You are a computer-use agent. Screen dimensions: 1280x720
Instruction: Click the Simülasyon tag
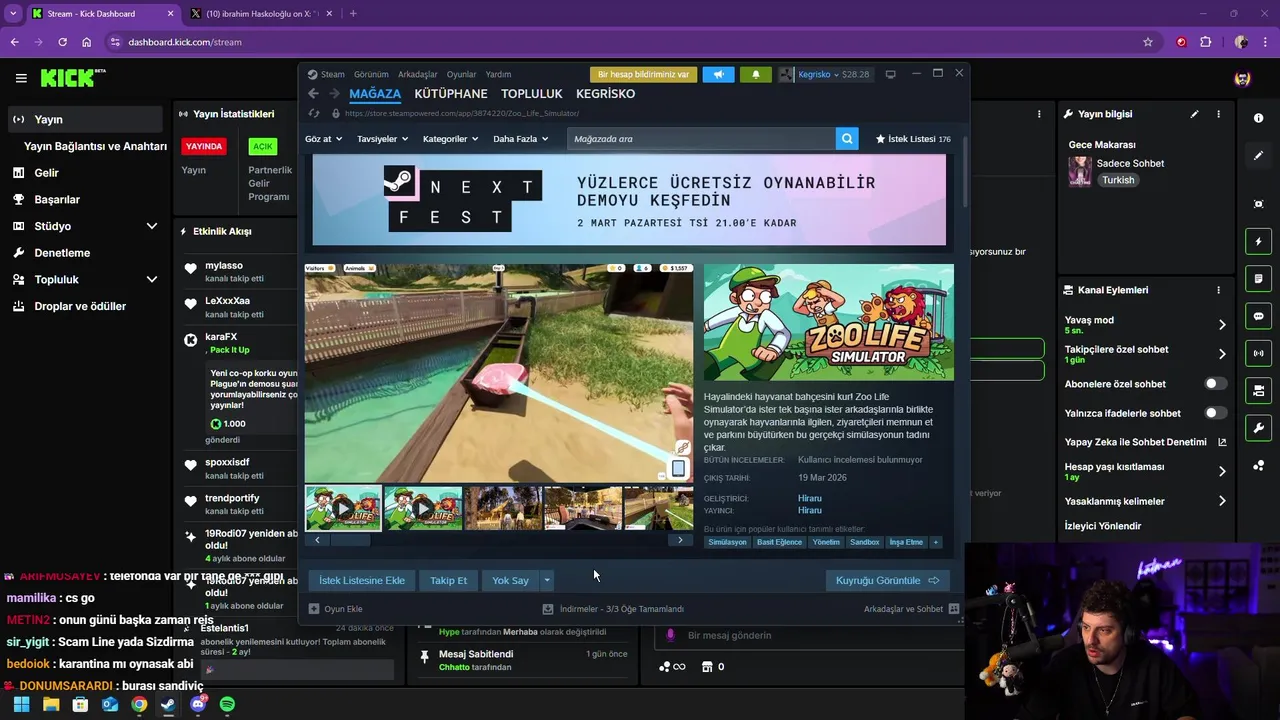727,542
